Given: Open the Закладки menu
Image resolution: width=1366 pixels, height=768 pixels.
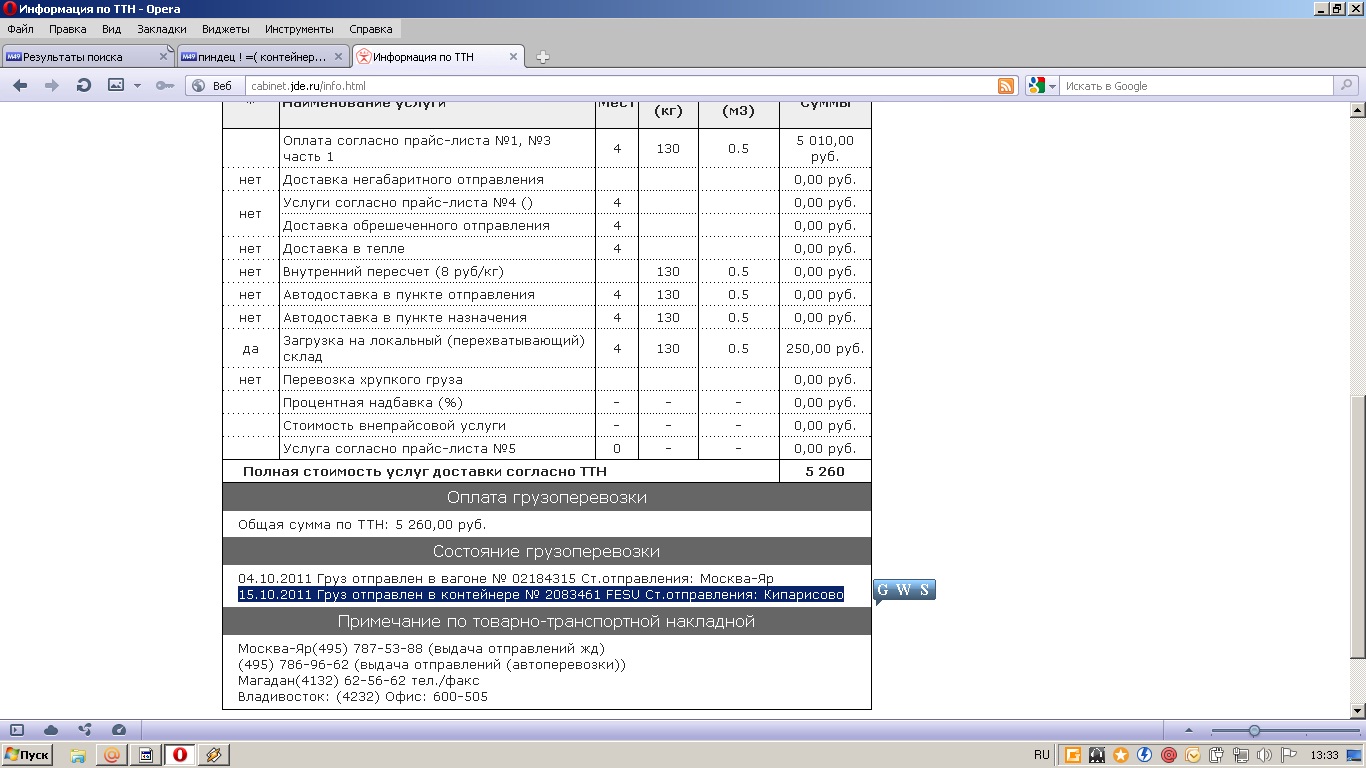Looking at the screenshot, I should point(161,29).
